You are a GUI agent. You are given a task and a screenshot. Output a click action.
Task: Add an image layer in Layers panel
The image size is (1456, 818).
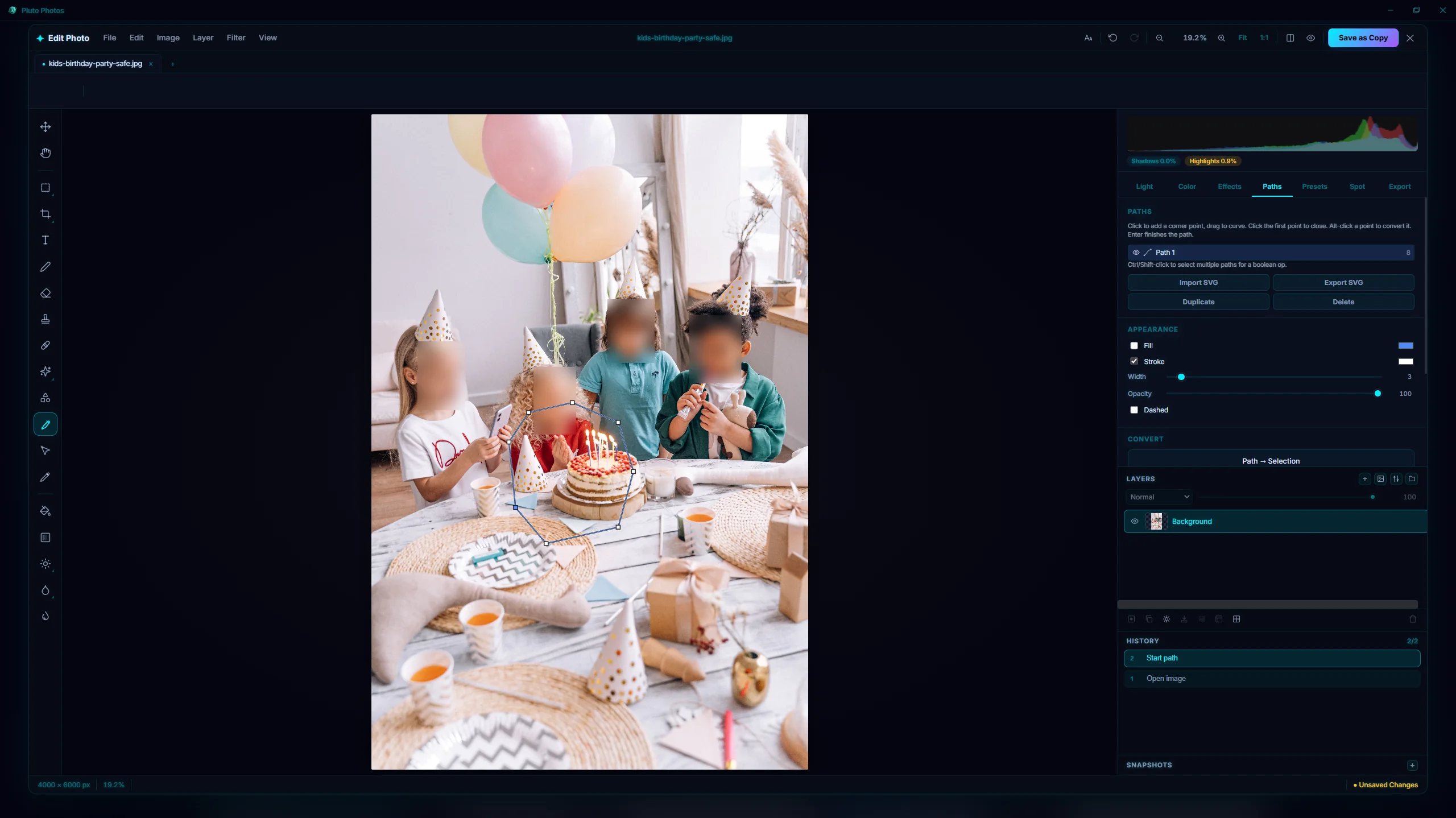pos(1380,479)
